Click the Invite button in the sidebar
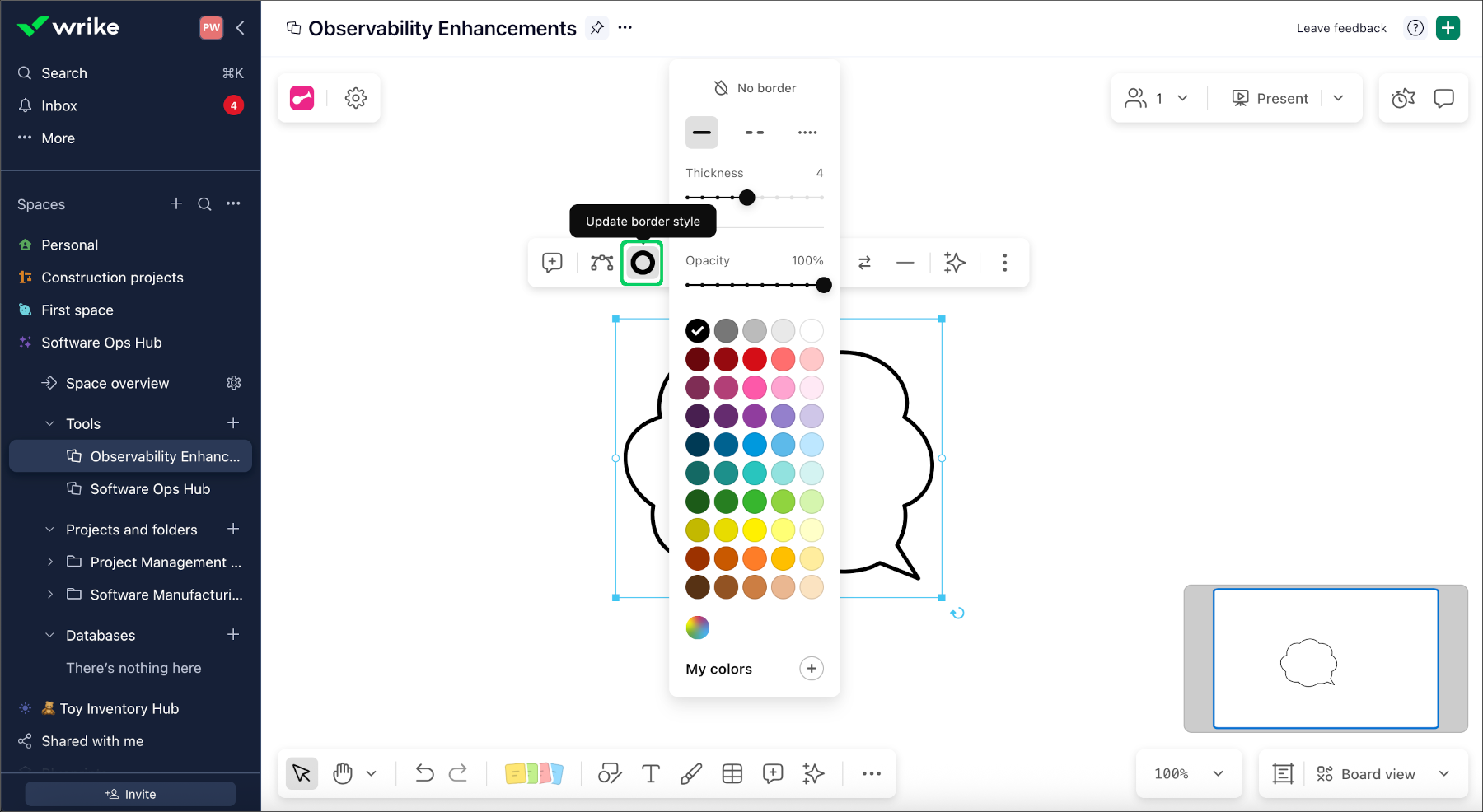1483x812 pixels. [129, 793]
